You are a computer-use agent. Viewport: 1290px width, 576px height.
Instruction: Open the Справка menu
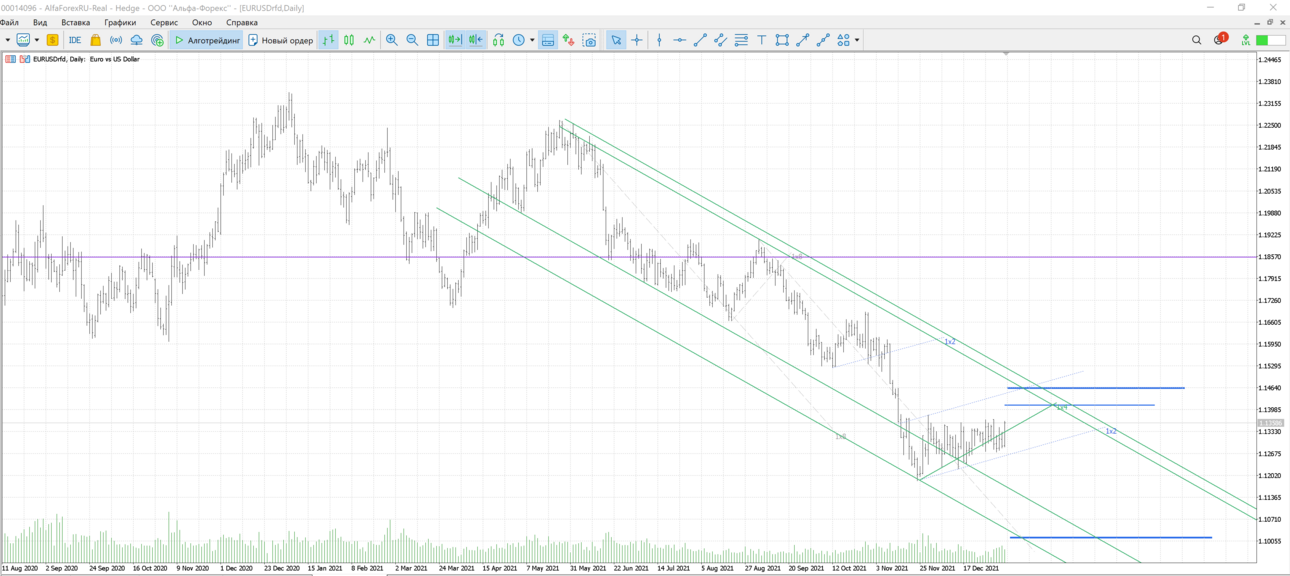tap(242, 22)
